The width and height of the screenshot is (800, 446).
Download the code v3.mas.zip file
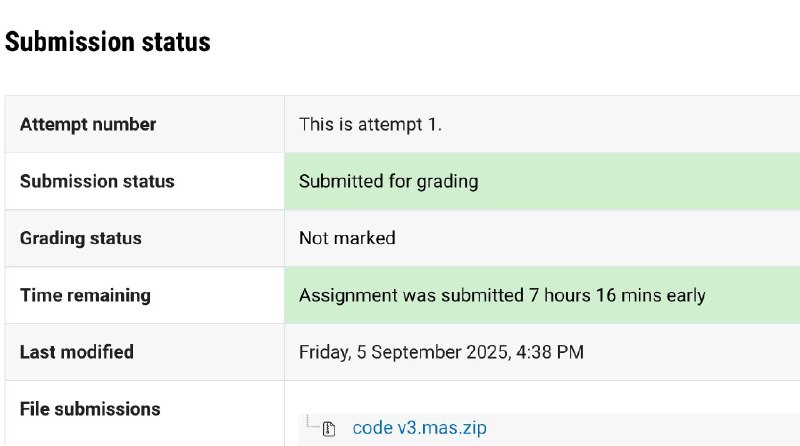coord(419,428)
